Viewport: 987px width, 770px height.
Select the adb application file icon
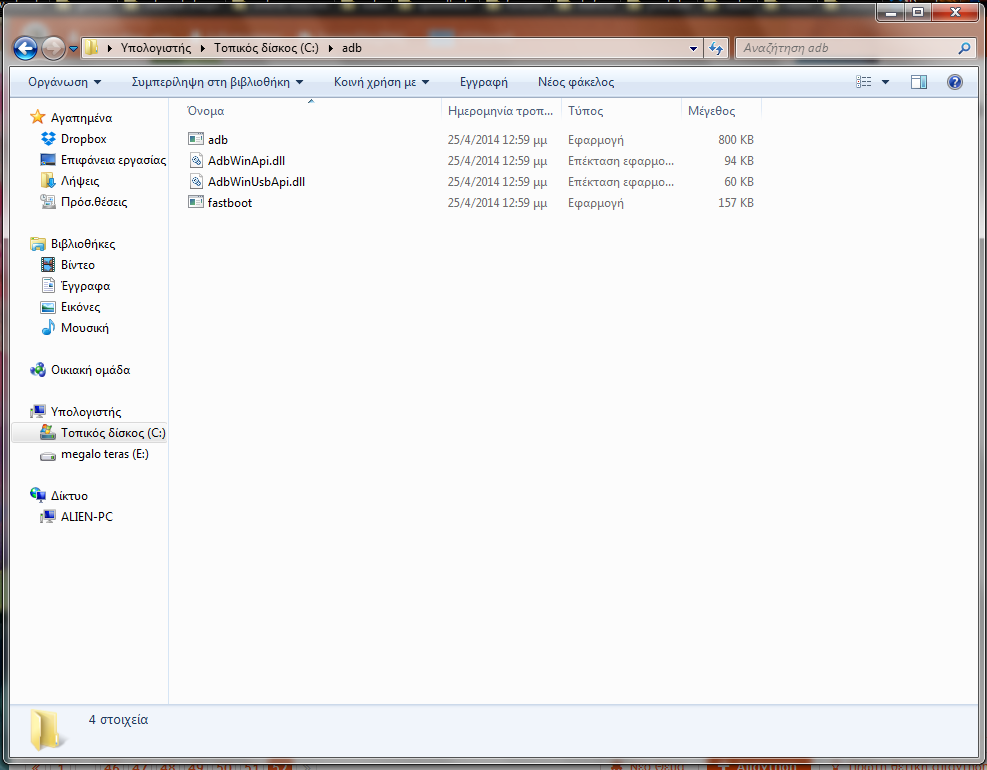tap(196, 139)
